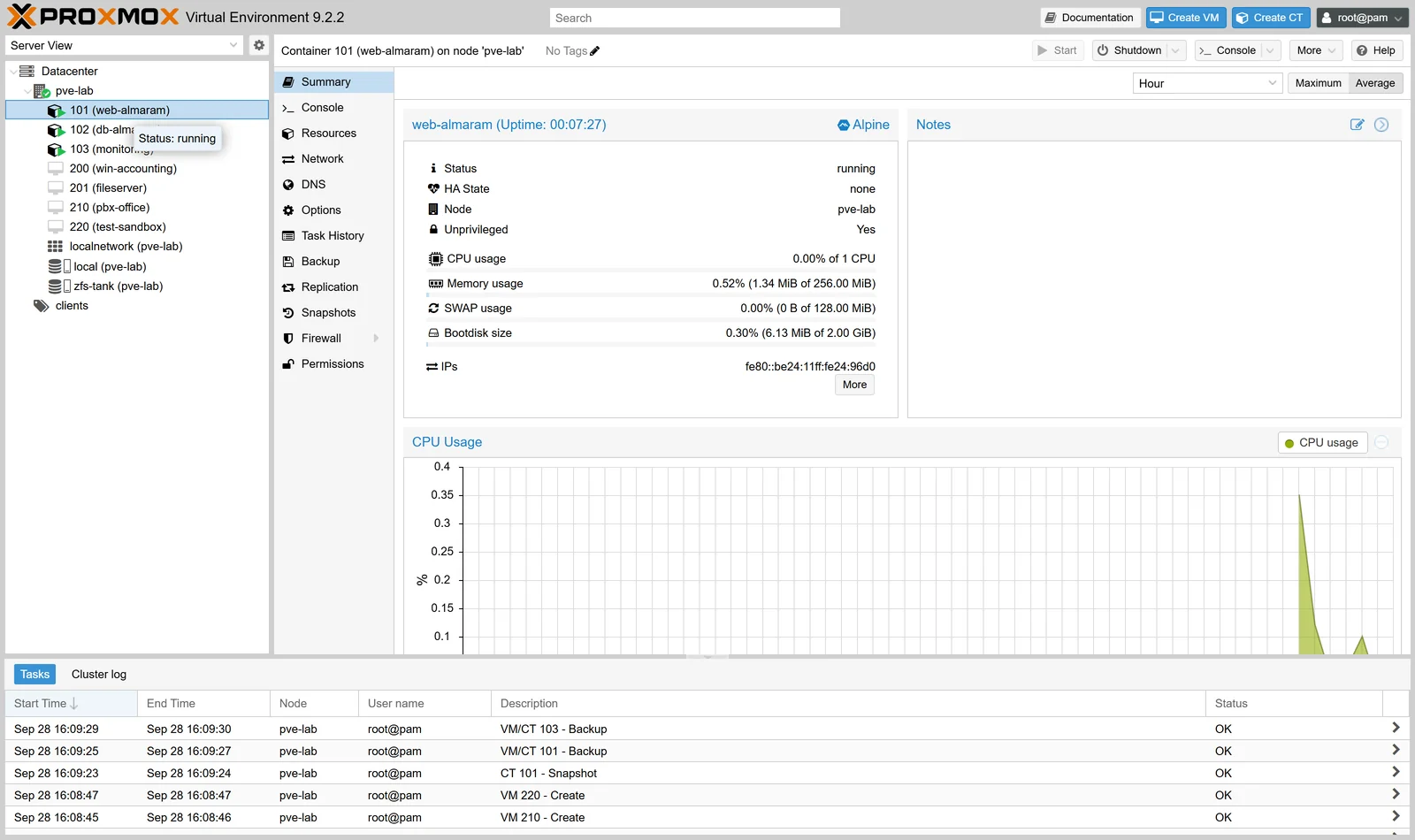The image size is (1415, 840).
Task: Collapse the Datacenter tree node
Action: (x=12, y=72)
